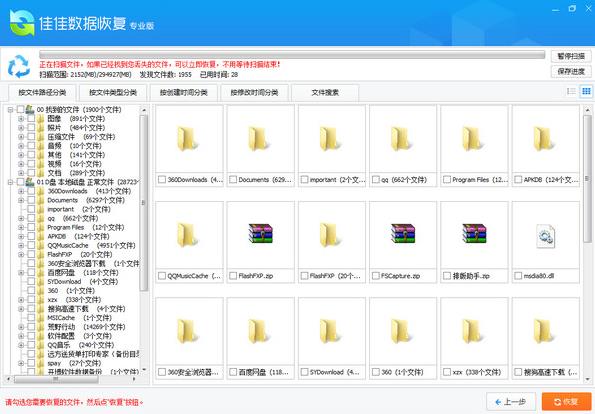
Task: Expand the QQ音乐 tree node
Action: click(21, 345)
